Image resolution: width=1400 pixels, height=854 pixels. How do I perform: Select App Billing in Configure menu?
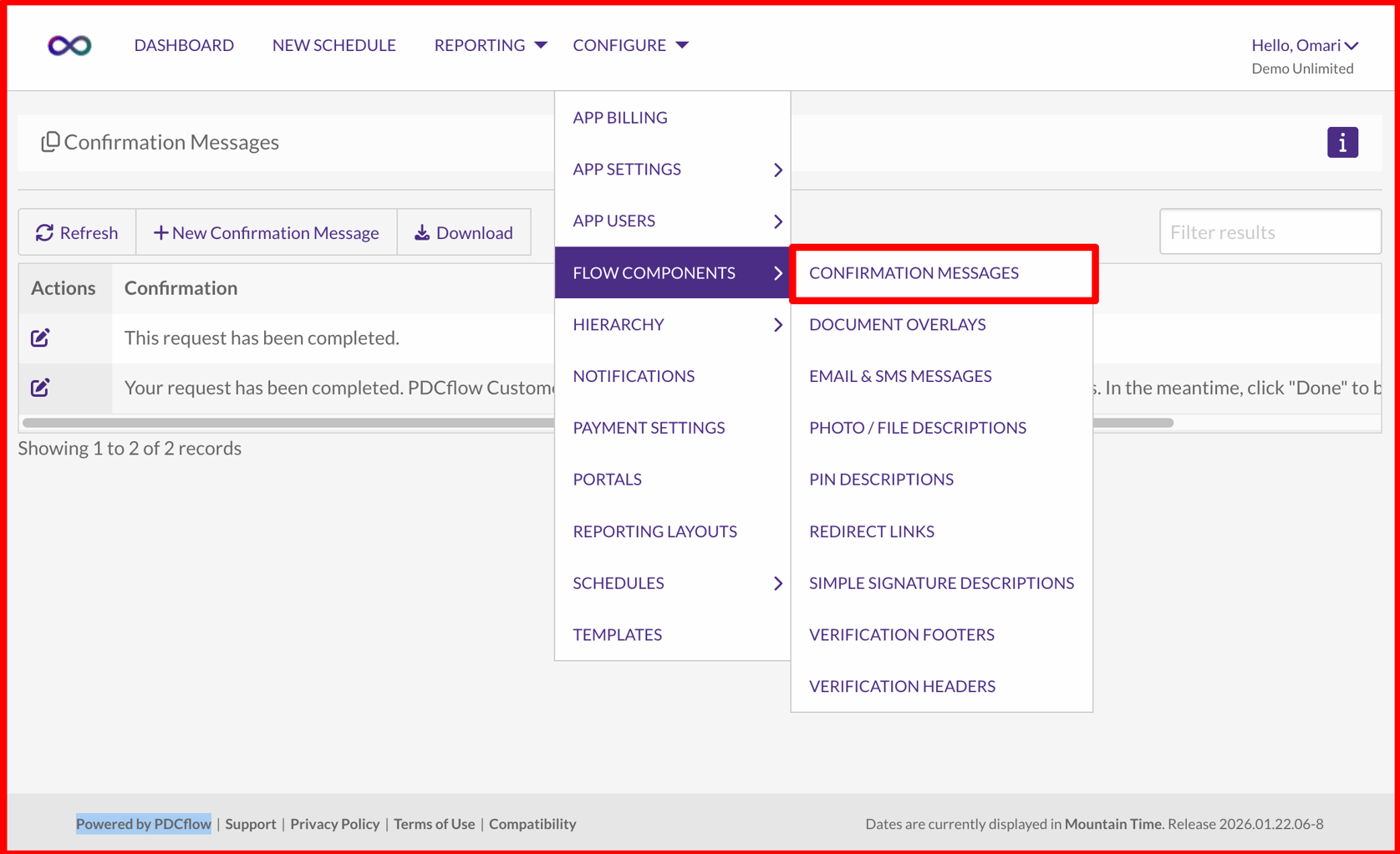pyautogui.click(x=673, y=118)
